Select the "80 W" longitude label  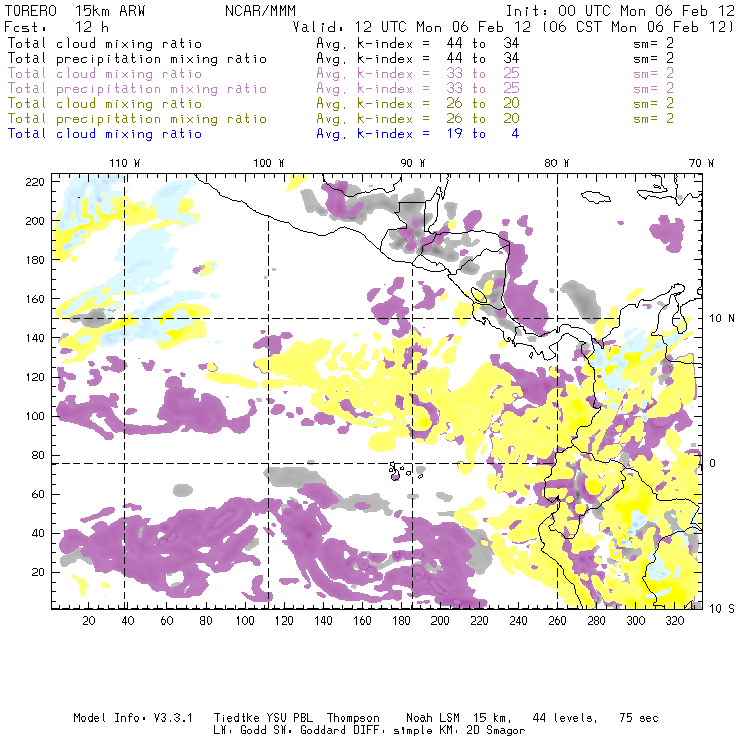pos(556,163)
